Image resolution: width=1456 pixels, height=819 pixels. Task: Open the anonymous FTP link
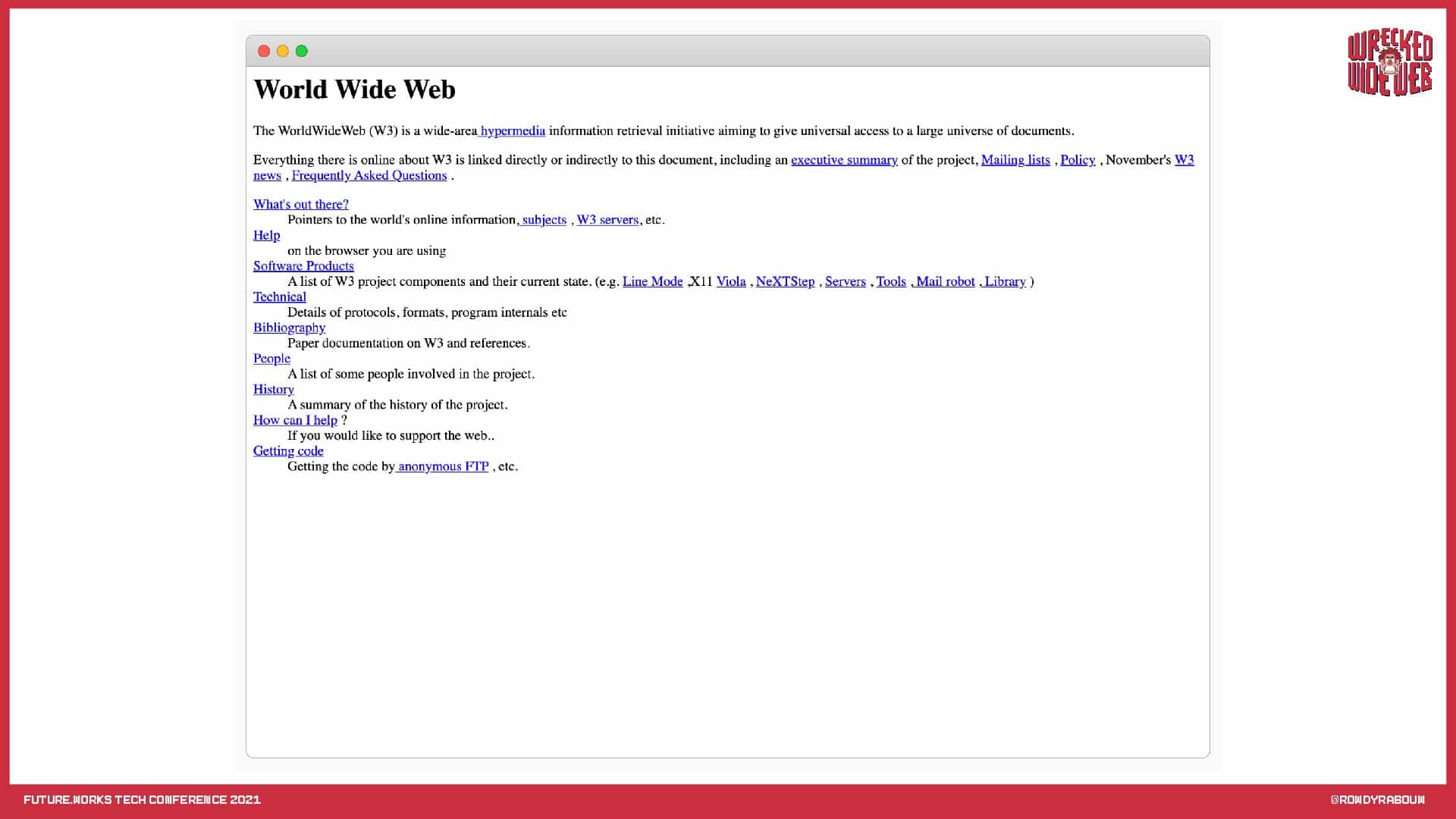point(443,466)
